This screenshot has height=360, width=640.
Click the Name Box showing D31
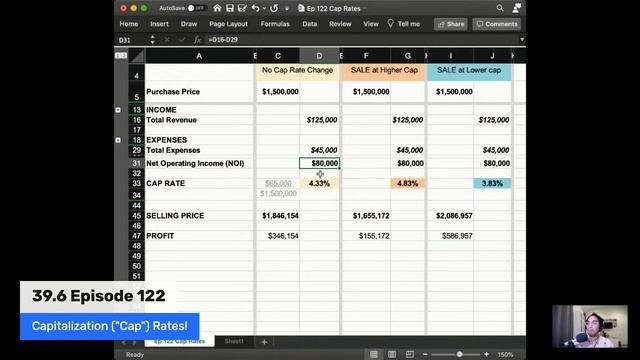[131, 40]
